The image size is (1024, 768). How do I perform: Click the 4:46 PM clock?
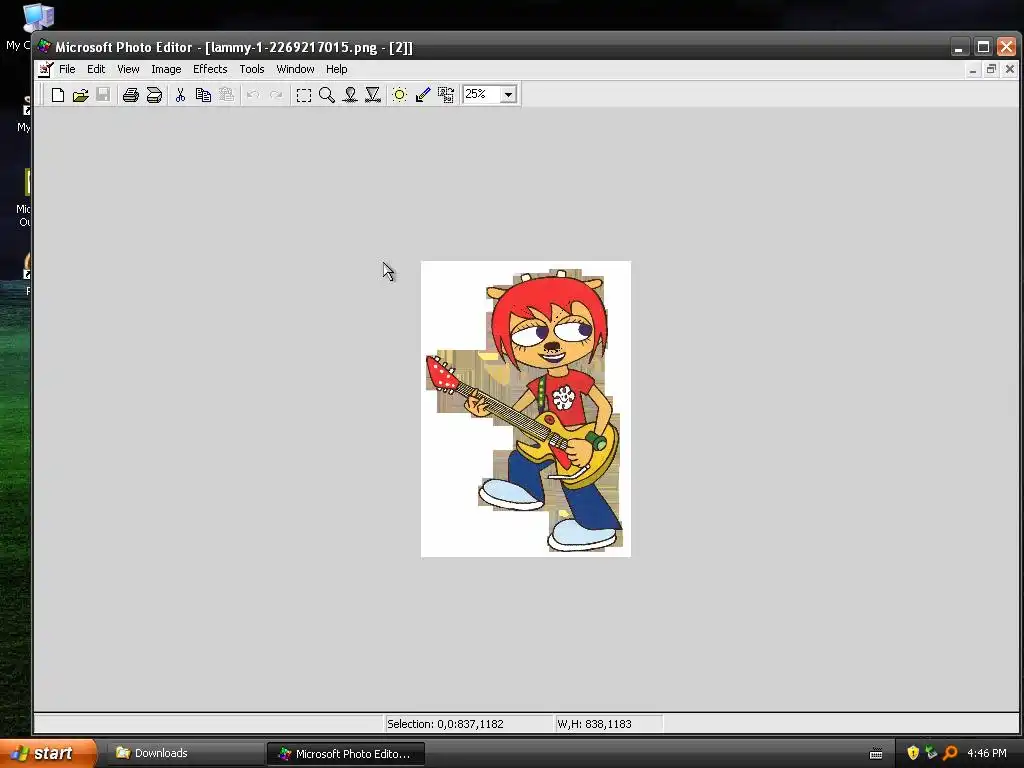987,753
